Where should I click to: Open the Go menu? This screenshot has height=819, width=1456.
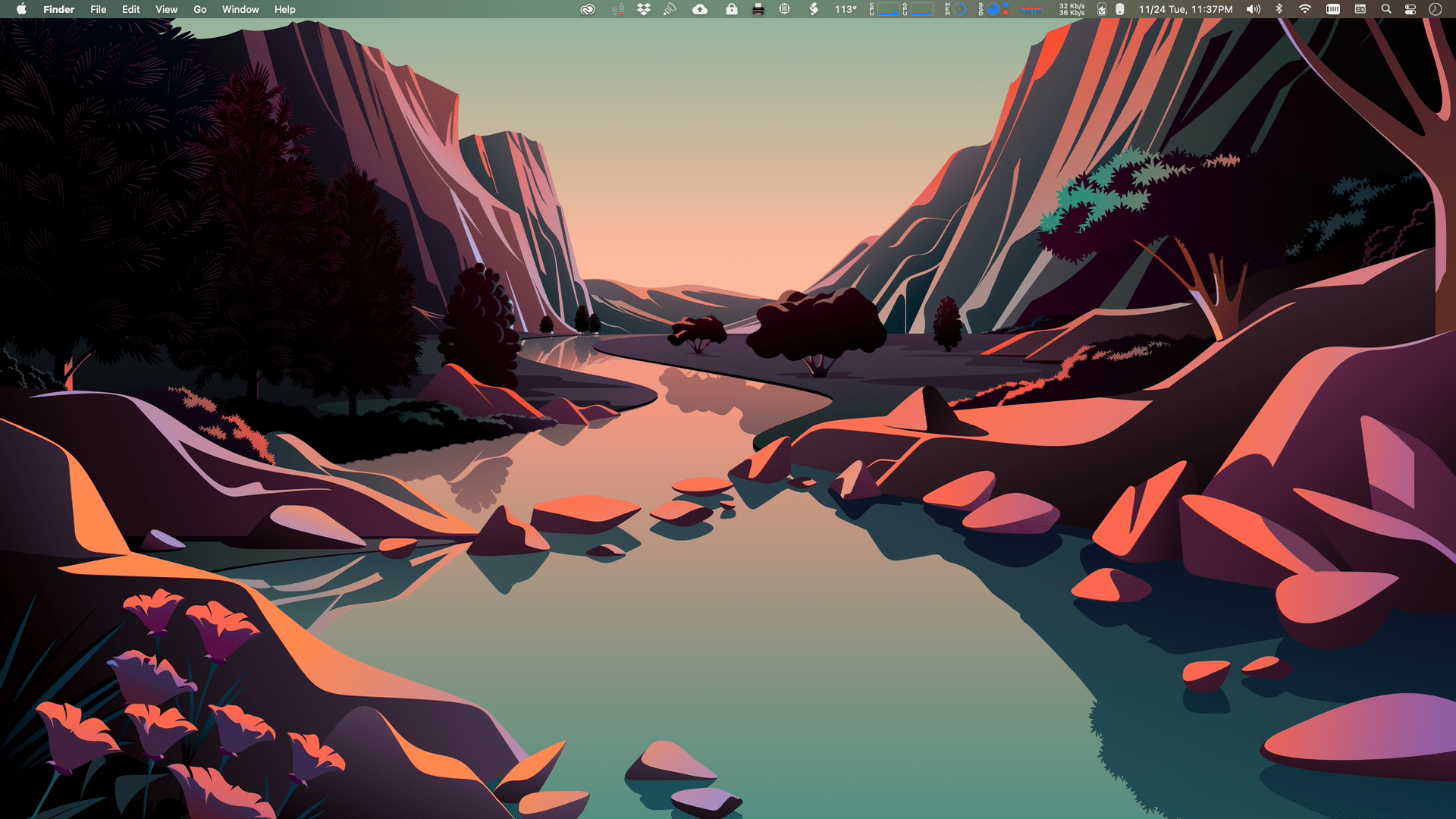click(199, 9)
